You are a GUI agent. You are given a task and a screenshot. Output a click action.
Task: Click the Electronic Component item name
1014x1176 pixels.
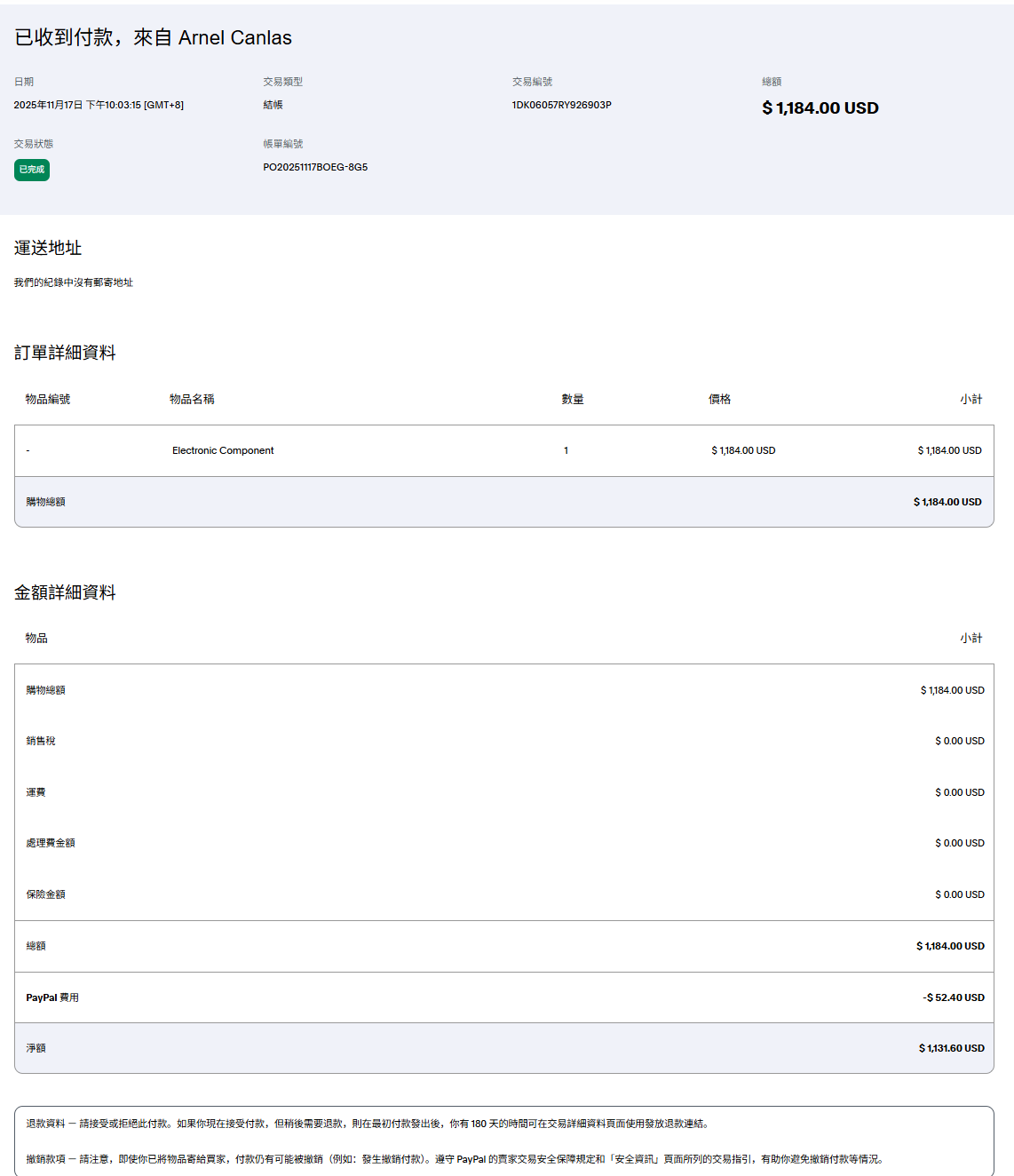[x=223, y=450]
